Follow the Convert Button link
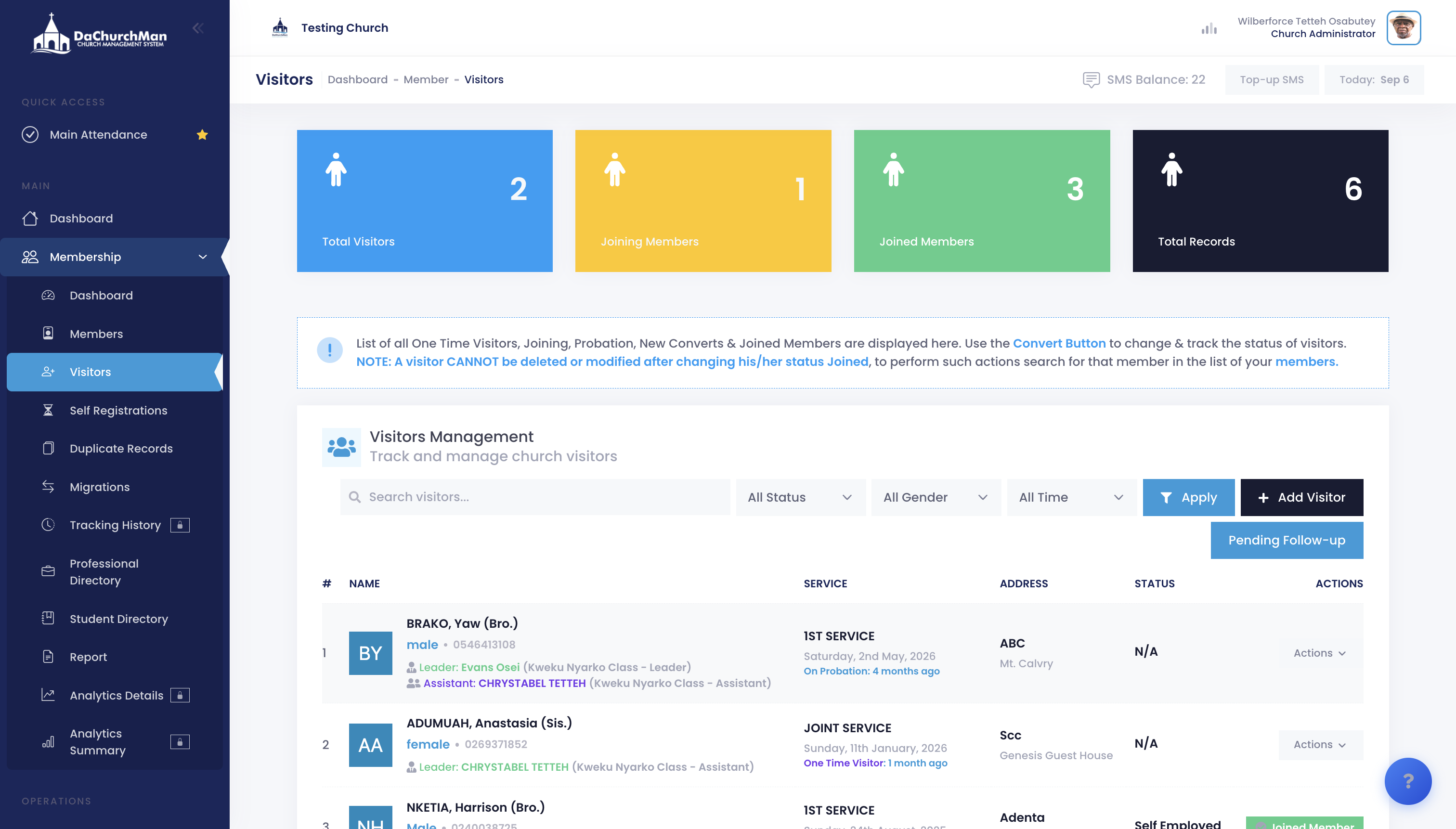The height and width of the screenshot is (829, 1456). click(x=1059, y=343)
